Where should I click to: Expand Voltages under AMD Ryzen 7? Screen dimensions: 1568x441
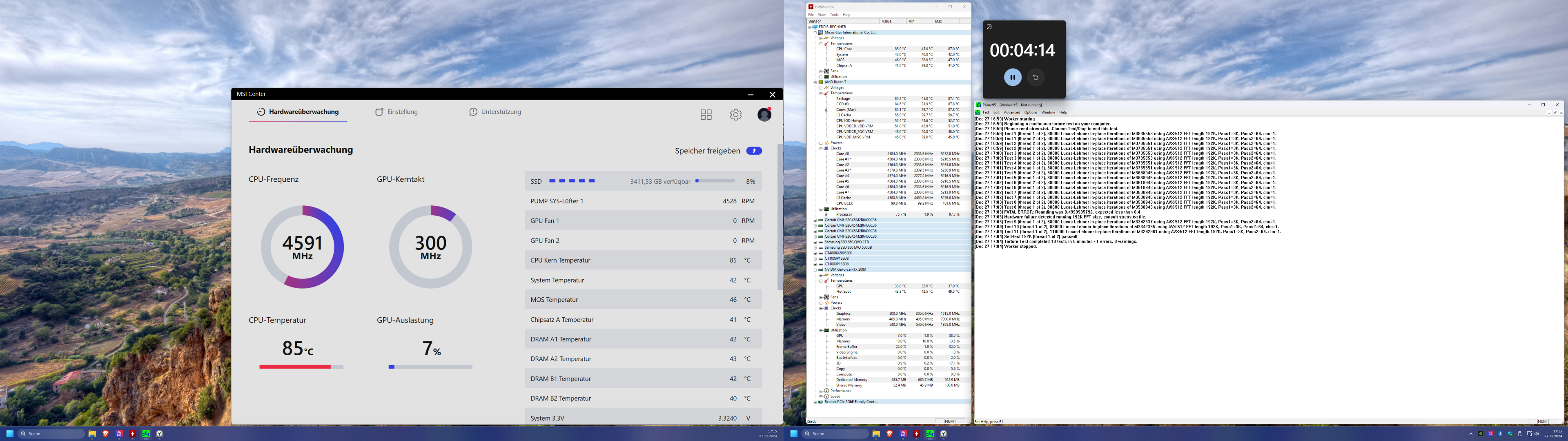click(820, 88)
